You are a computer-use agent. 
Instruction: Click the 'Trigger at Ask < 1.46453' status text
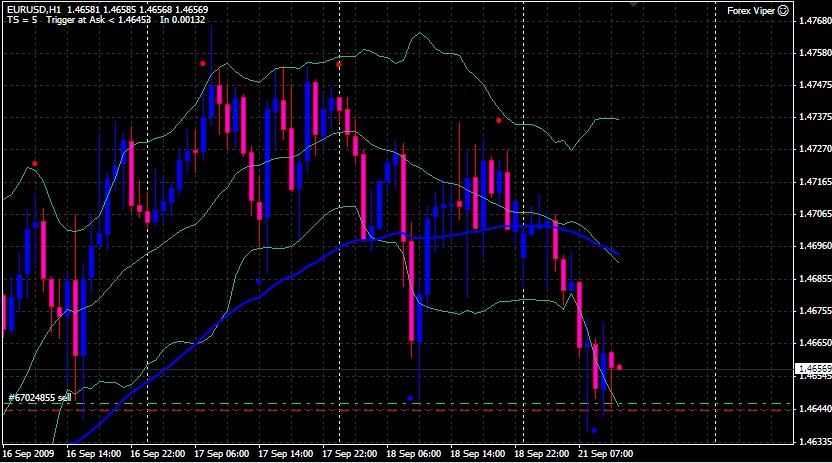point(98,20)
